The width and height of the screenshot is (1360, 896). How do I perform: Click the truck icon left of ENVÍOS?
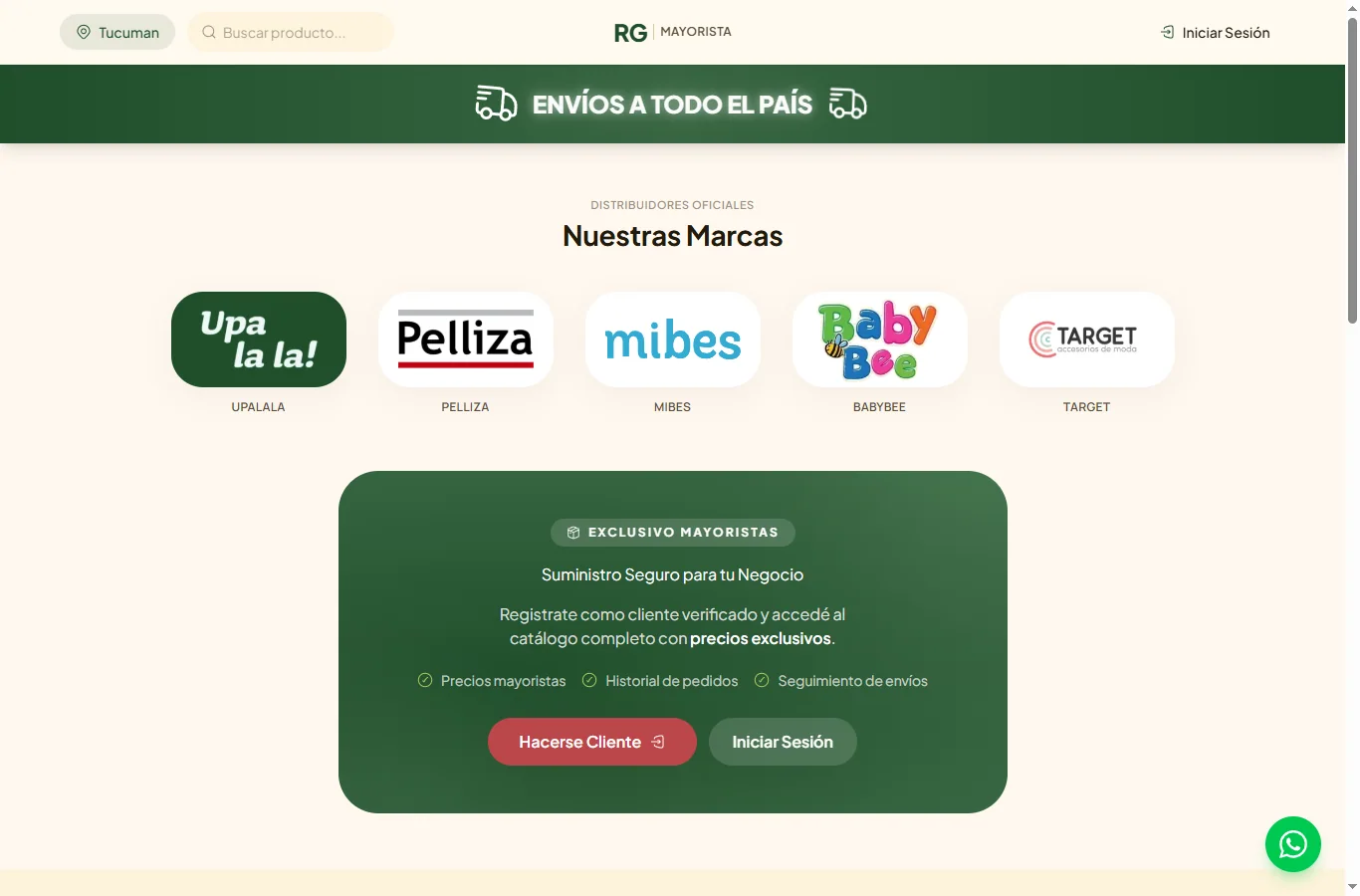[496, 104]
